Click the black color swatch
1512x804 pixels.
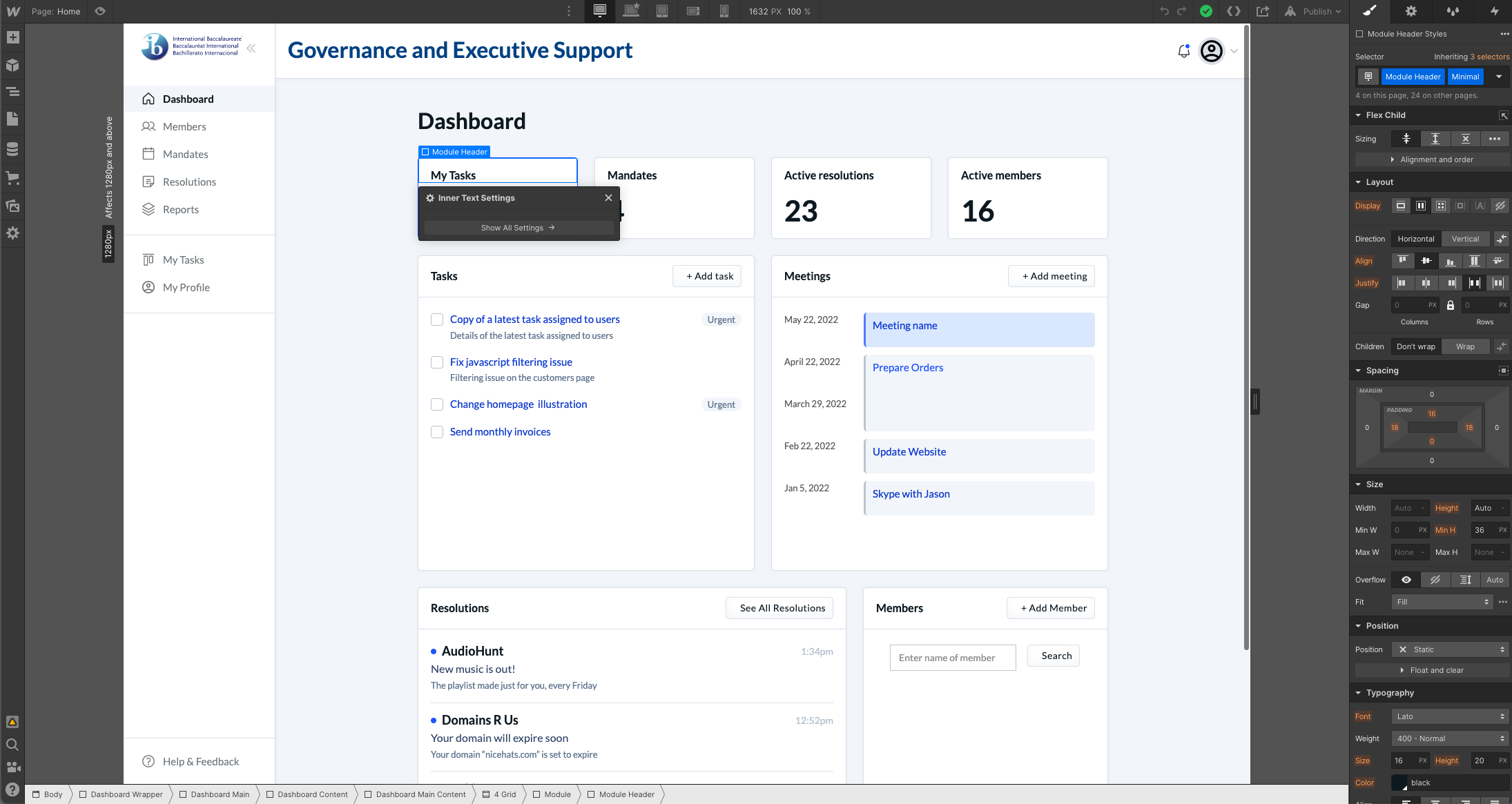(x=1399, y=783)
